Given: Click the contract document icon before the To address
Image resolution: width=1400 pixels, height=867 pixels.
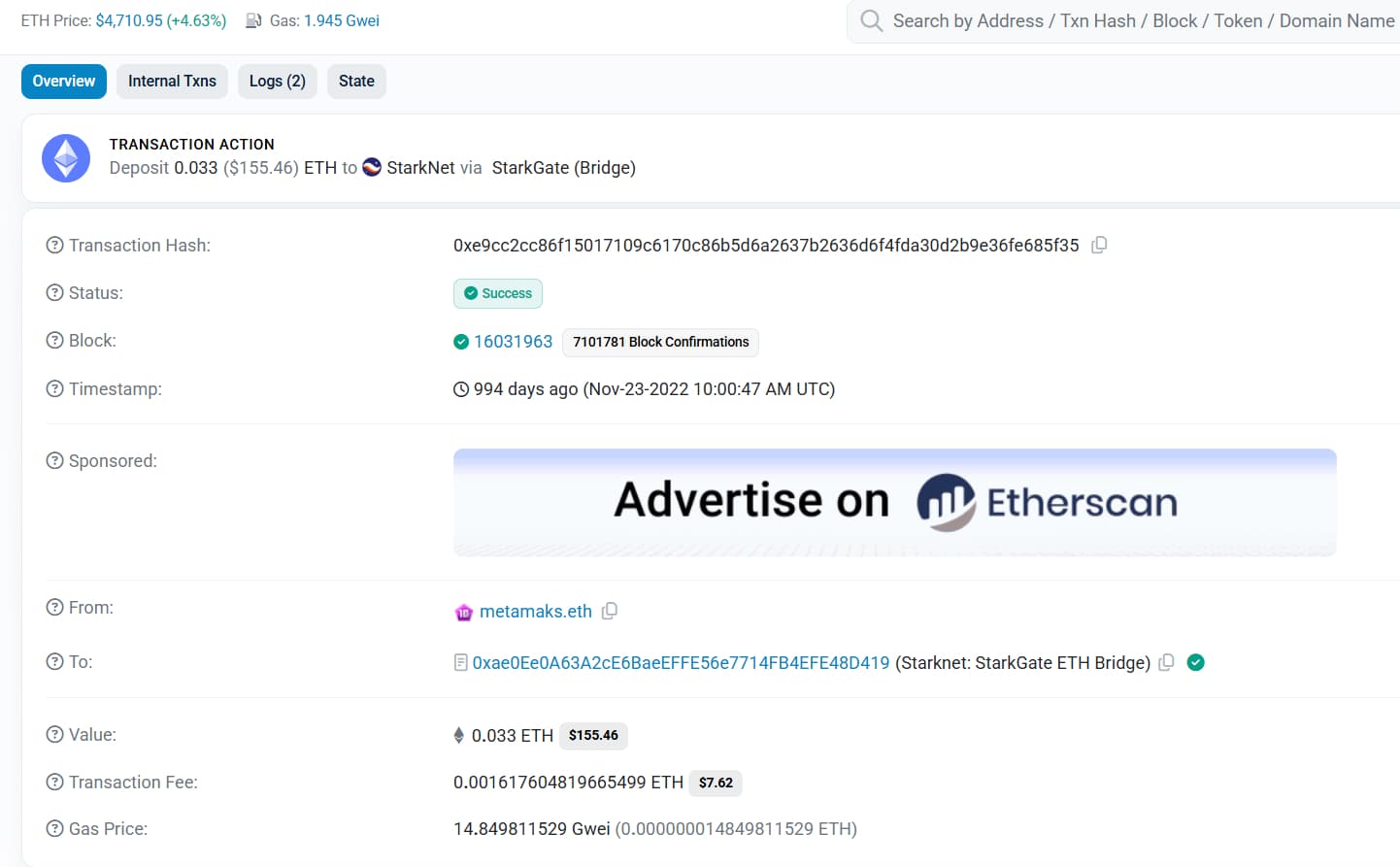Looking at the screenshot, I should tap(460, 661).
